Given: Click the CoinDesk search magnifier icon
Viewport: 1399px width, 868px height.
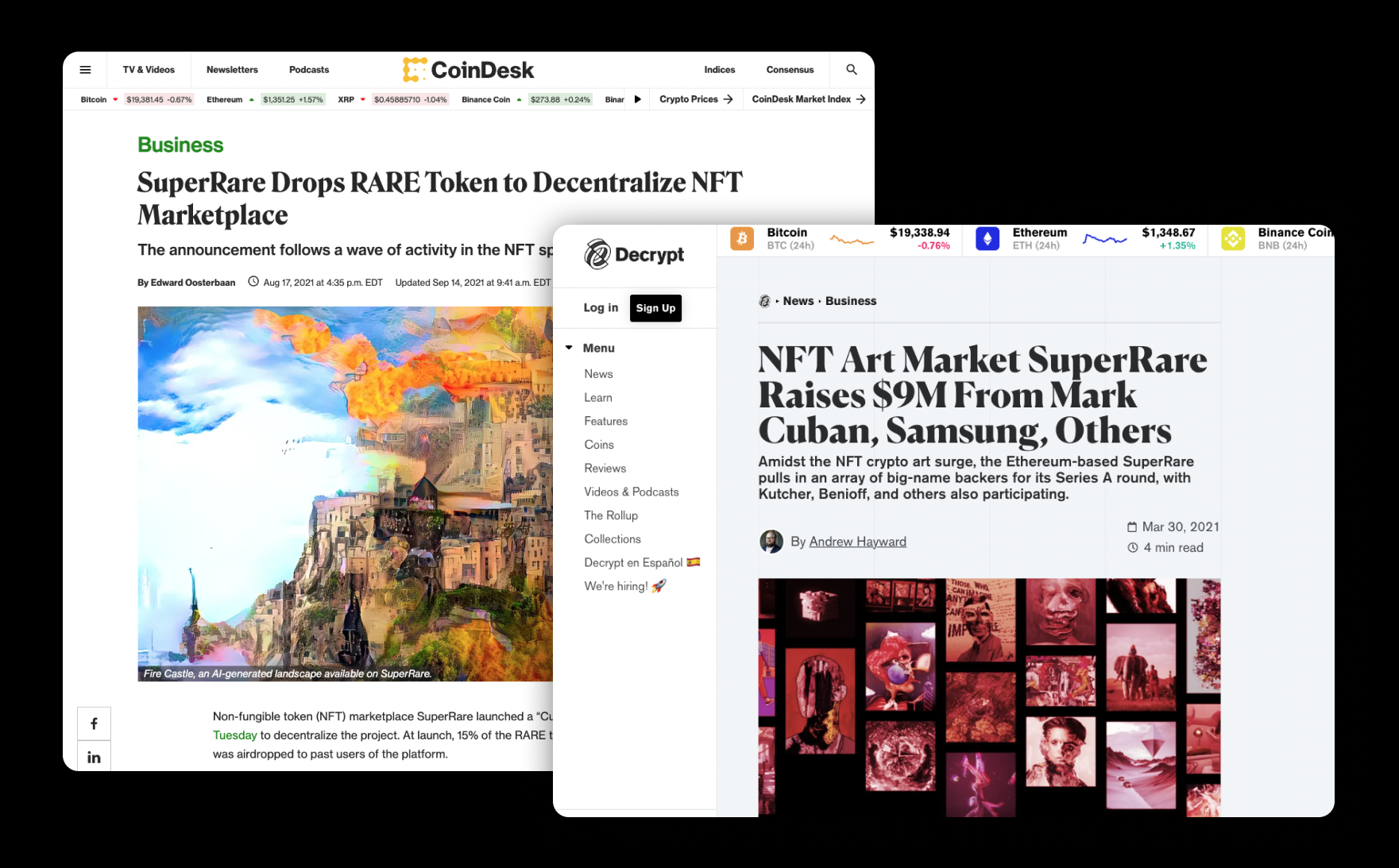Looking at the screenshot, I should tap(852, 70).
